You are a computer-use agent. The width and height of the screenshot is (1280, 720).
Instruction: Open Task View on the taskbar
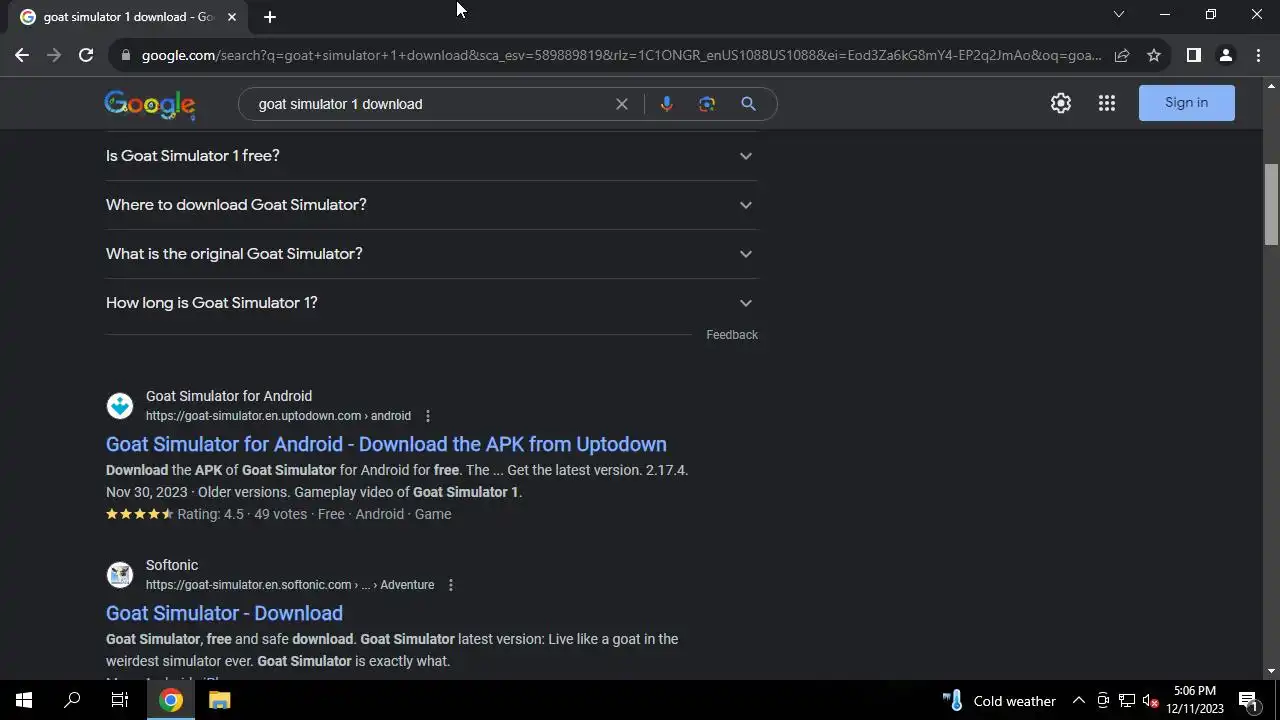point(120,700)
